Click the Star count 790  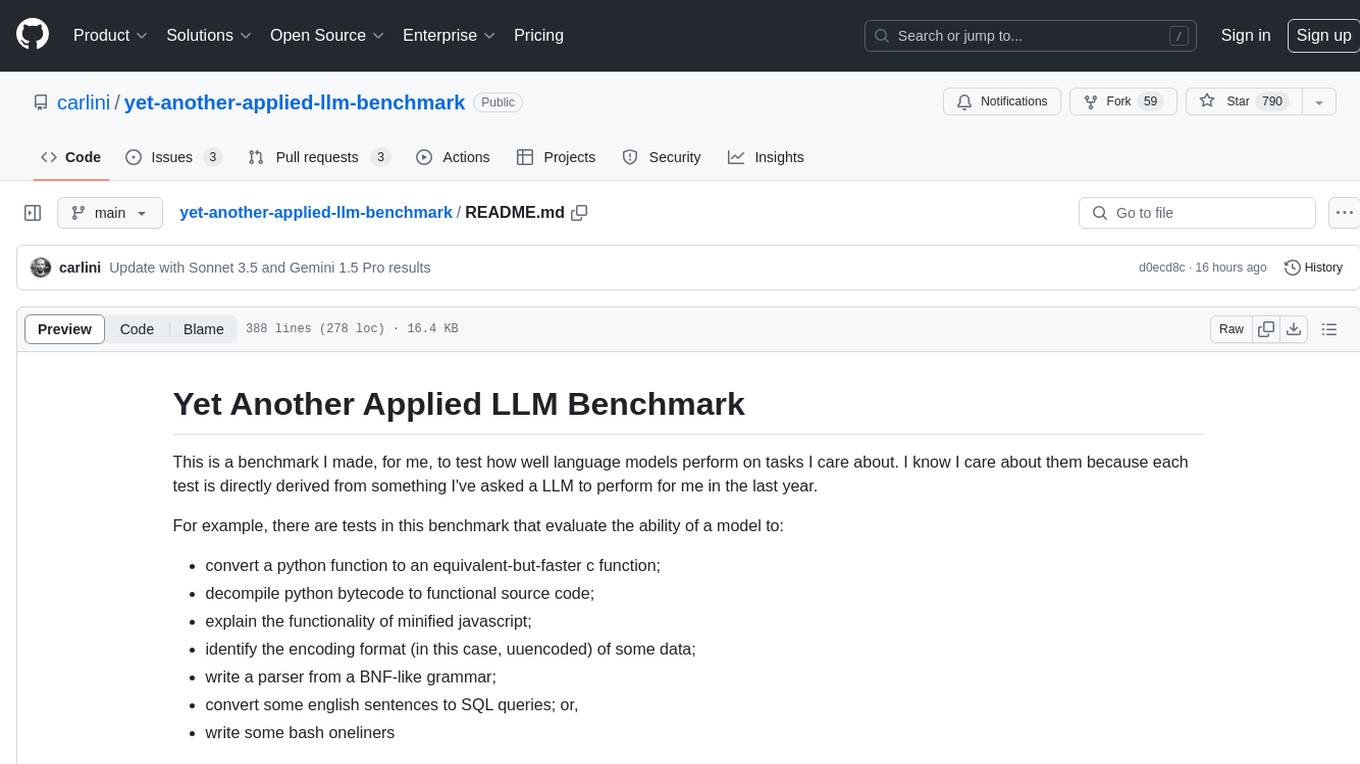[x=1272, y=101]
